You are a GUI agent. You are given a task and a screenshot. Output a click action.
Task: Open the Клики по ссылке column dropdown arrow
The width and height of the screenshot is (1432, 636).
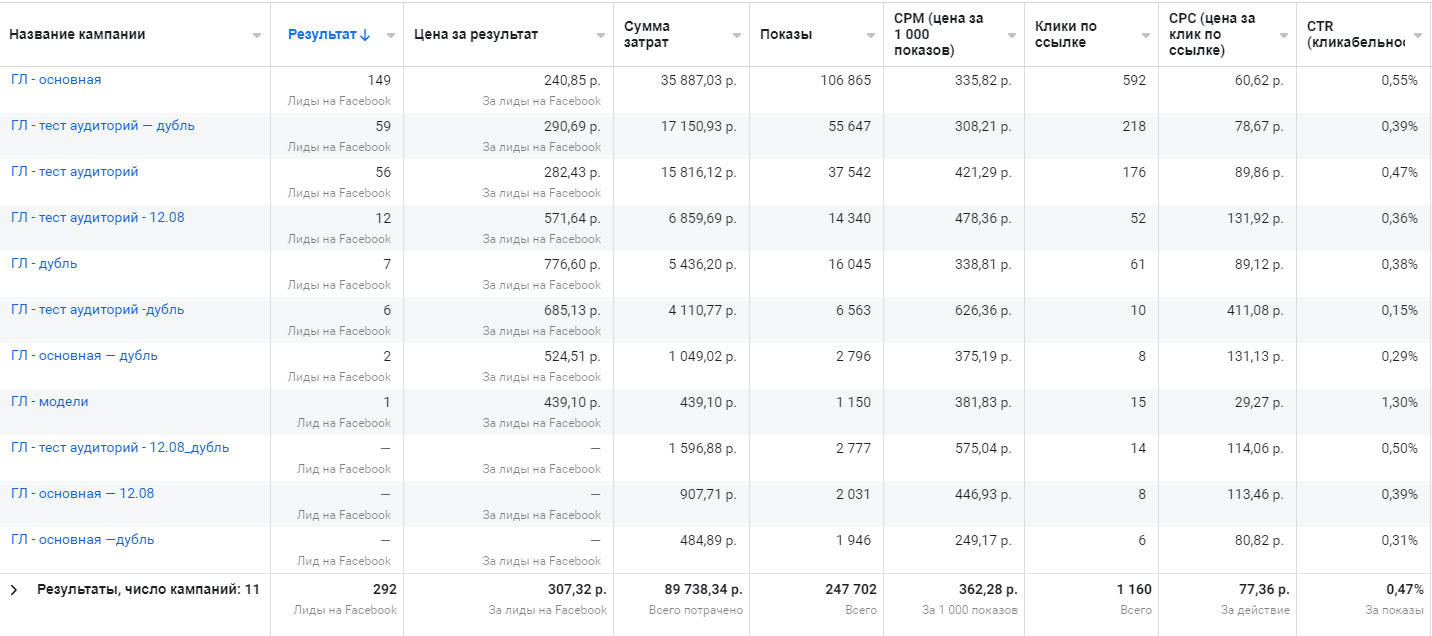click(1146, 35)
